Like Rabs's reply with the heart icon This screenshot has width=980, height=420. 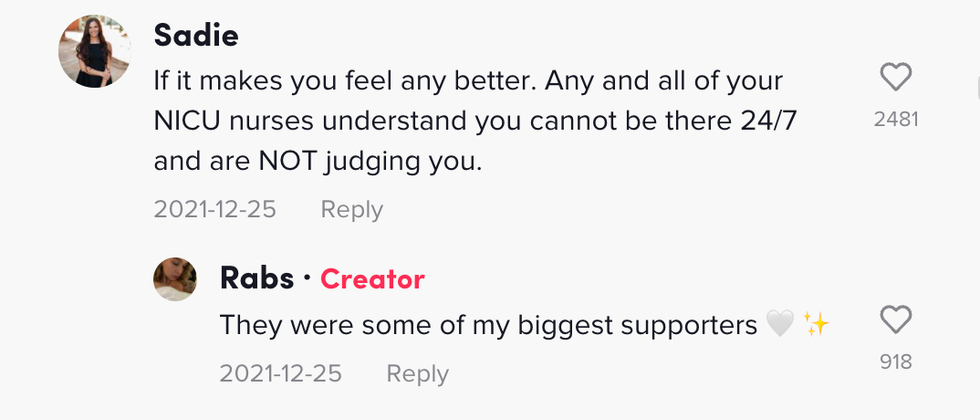click(895, 320)
